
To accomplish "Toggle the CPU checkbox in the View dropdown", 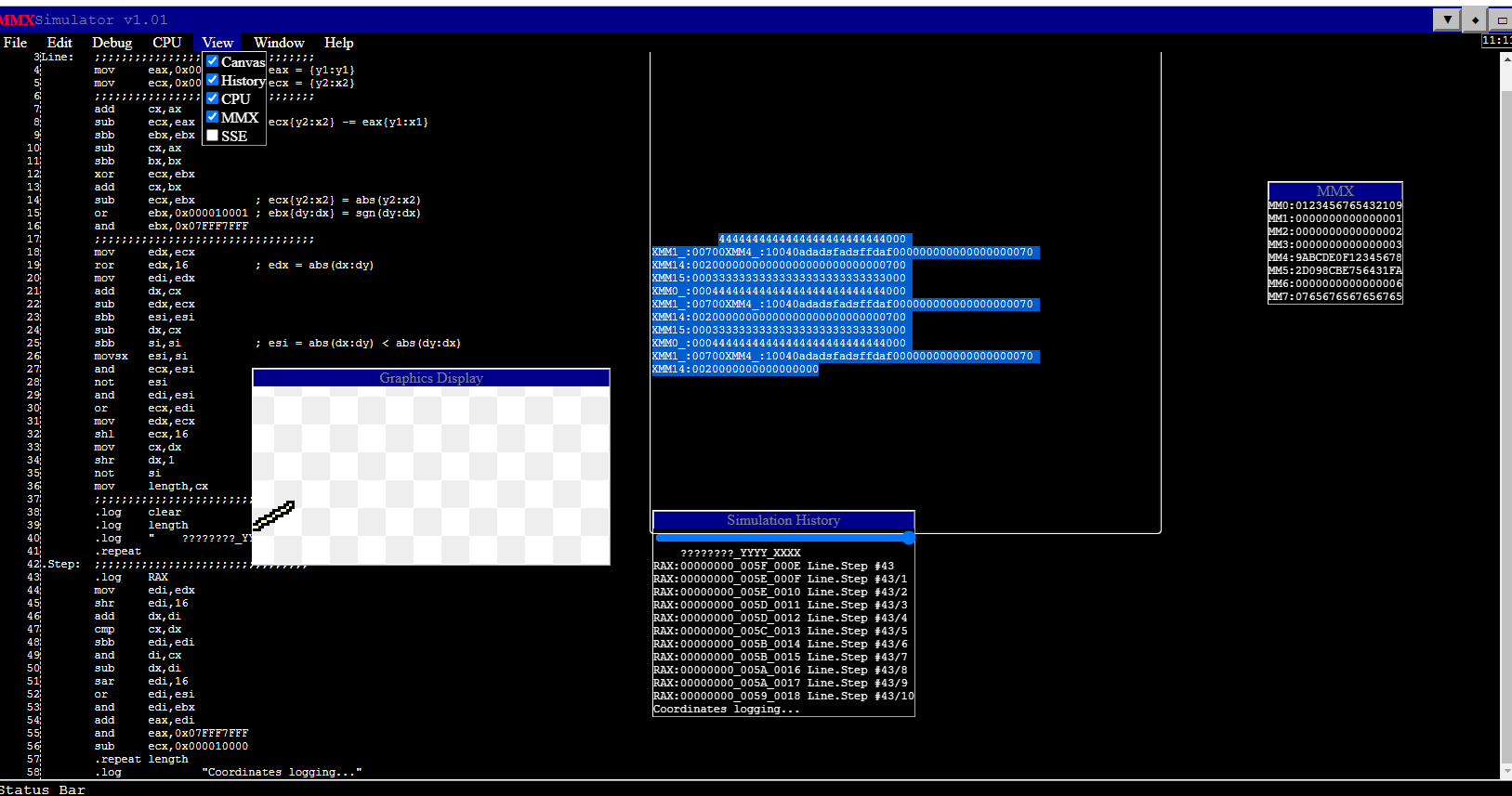I will (213, 98).
